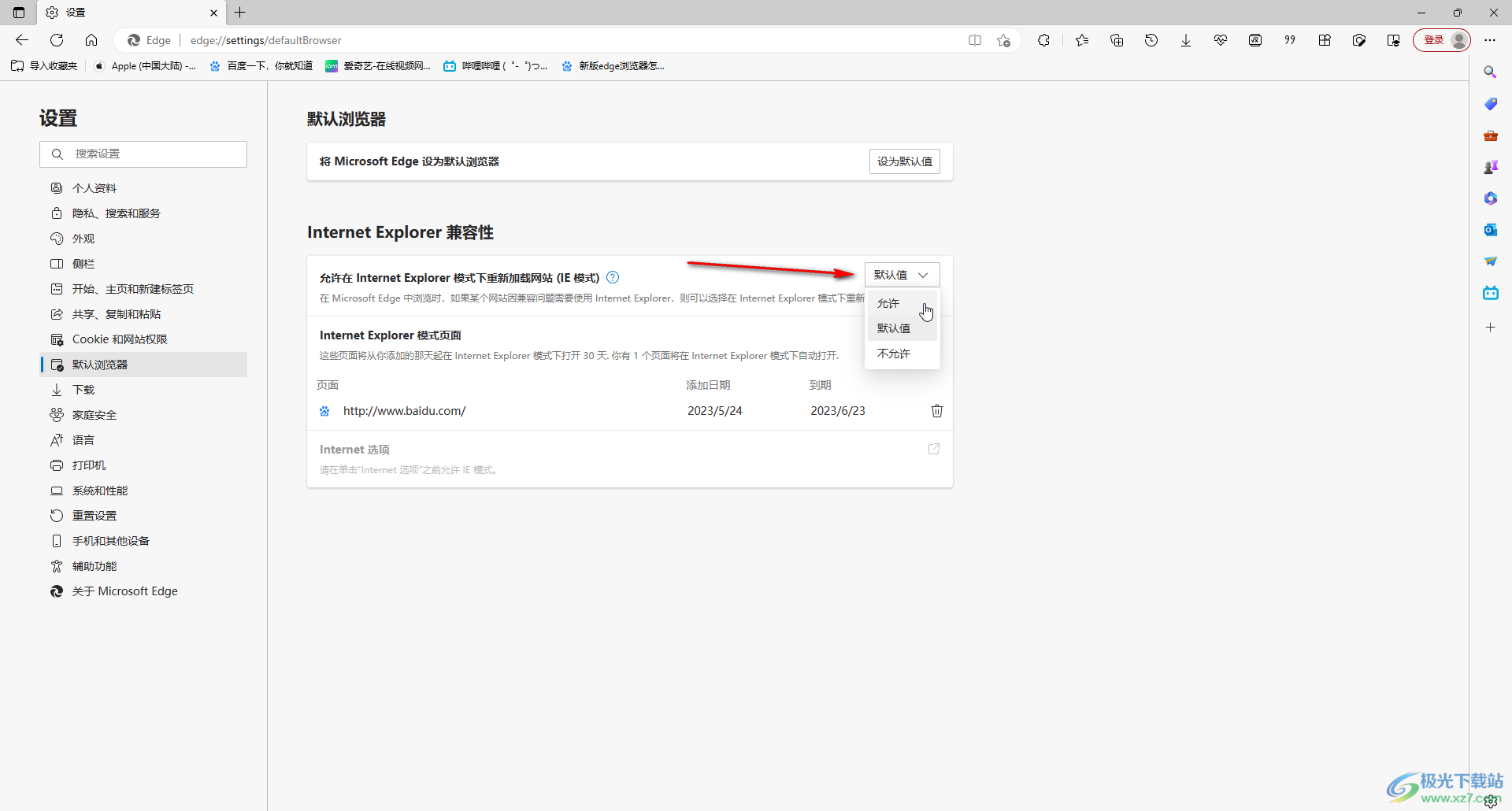
Task: Open the sidebar Bilibili icon
Action: [1490, 293]
